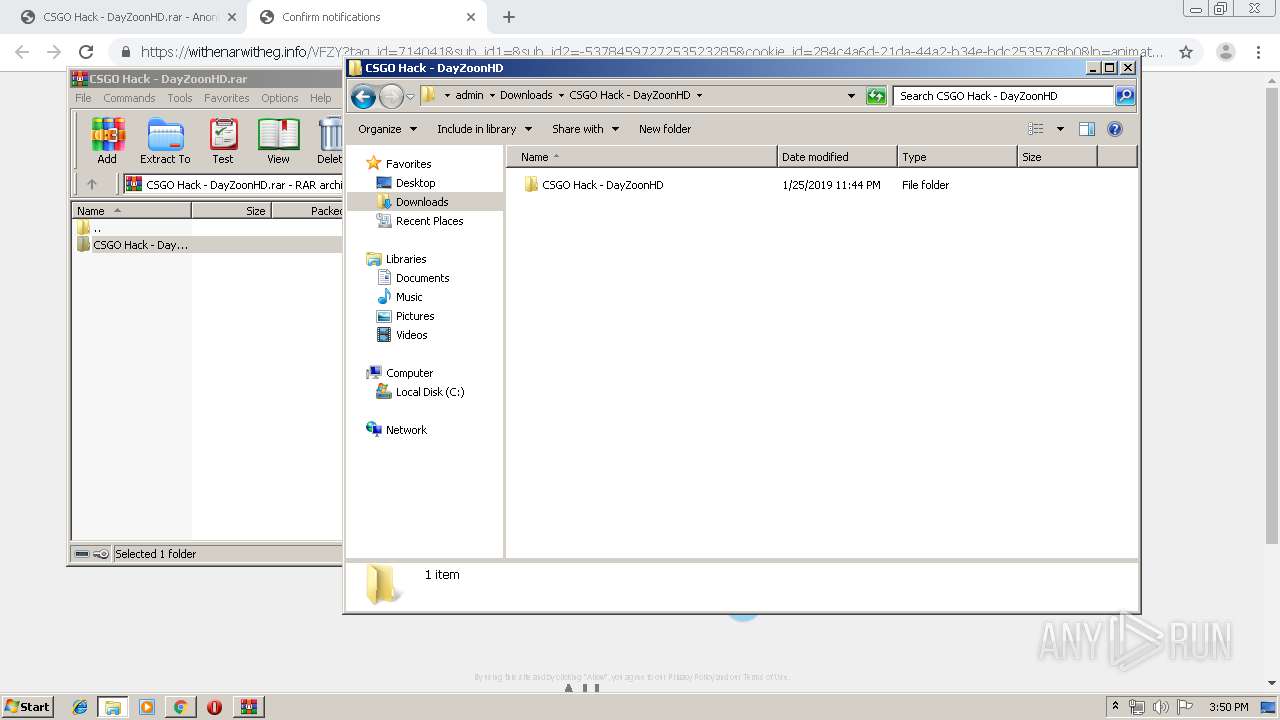1280x720 pixels.
Task: Open the Windows Explorer taskbar icon
Action: point(113,707)
